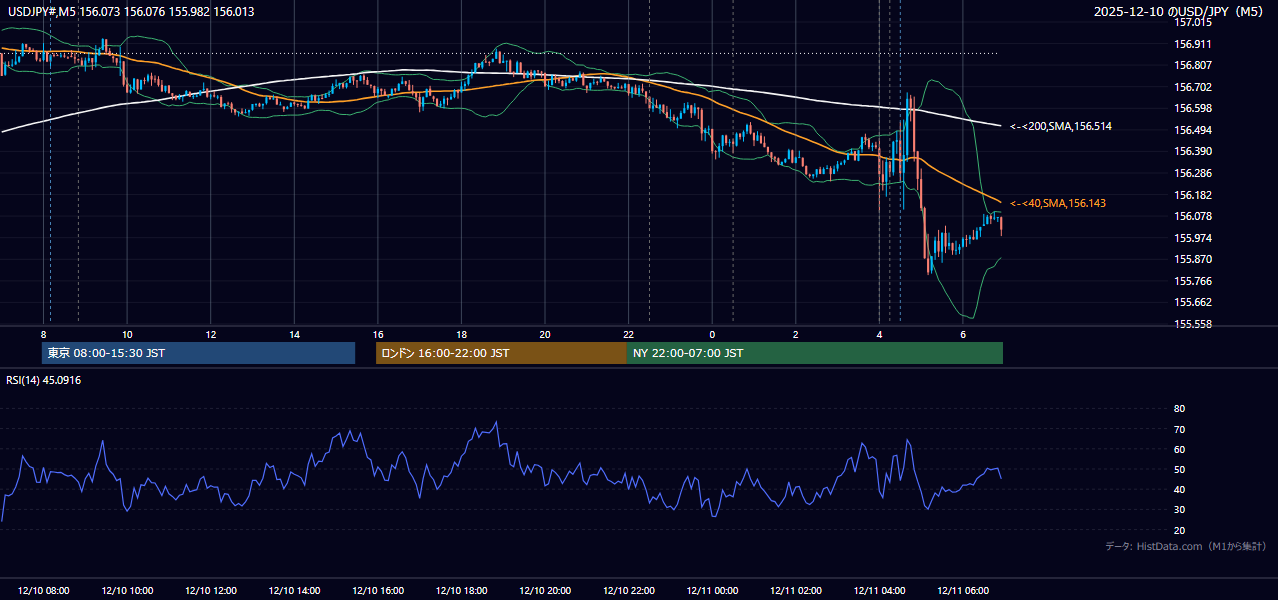Click the 12/11 00:00 bottom time label
This screenshot has height=600, width=1278.
pyautogui.click(x=712, y=591)
